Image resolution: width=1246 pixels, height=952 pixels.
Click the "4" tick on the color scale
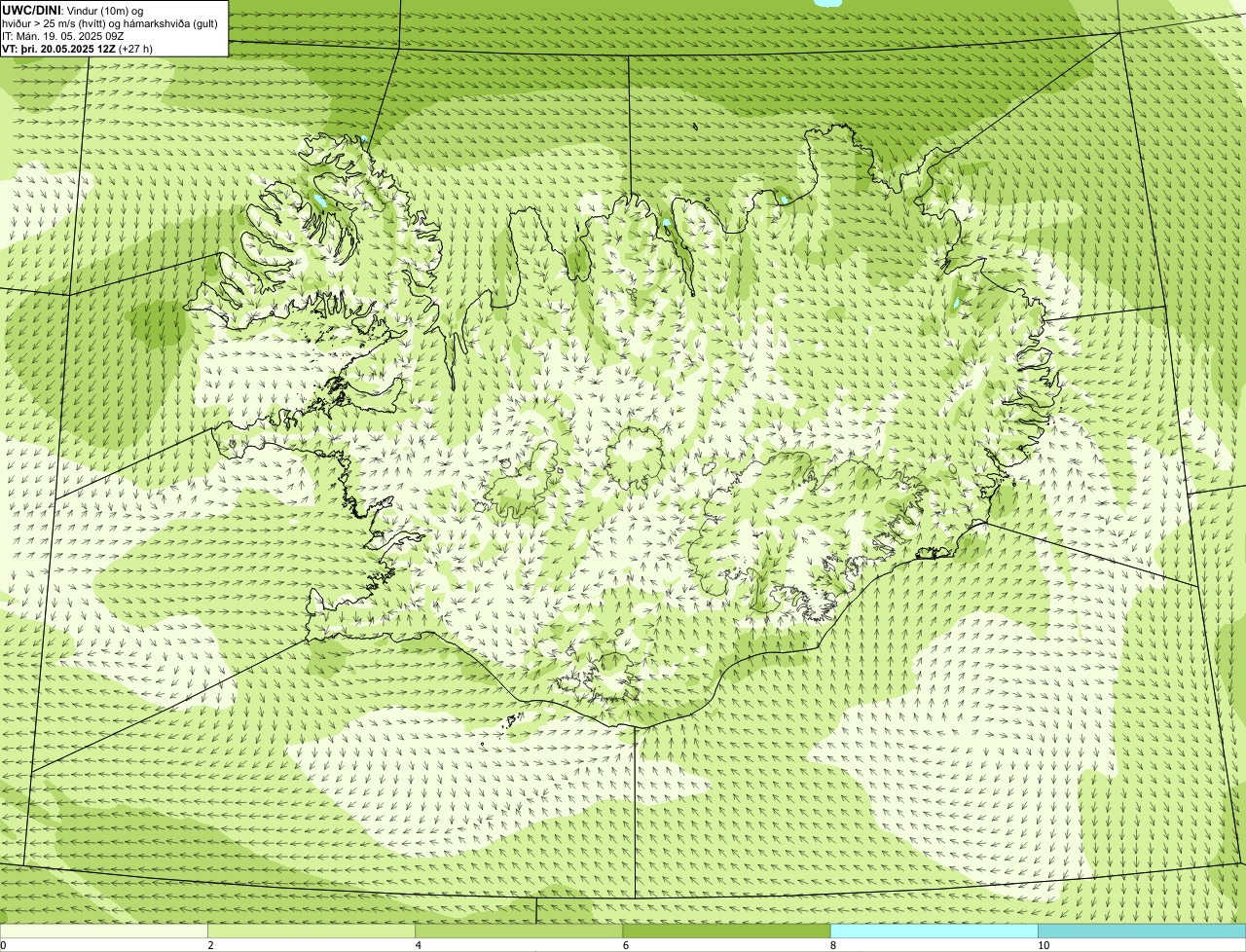[x=418, y=945]
